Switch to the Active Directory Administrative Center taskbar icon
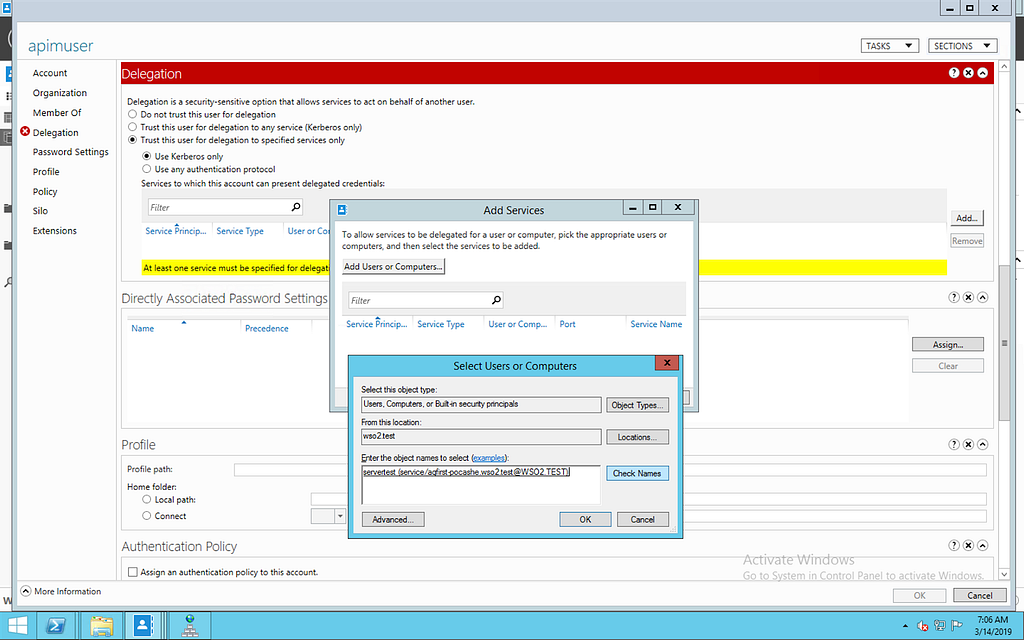This screenshot has height=640, width=1024. coord(143,626)
